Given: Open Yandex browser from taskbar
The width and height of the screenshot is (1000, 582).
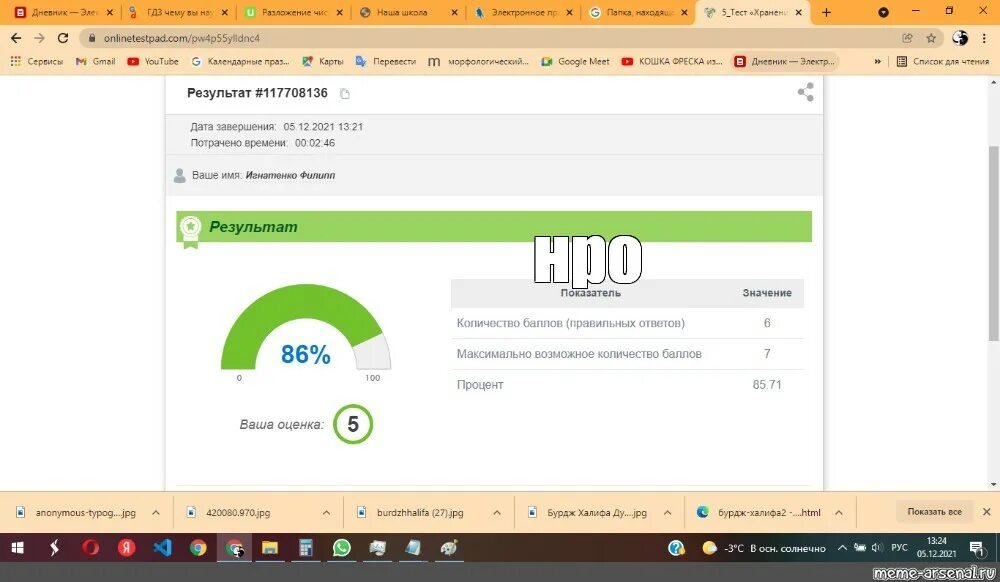Looking at the screenshot, I should (x=126, y=548).
